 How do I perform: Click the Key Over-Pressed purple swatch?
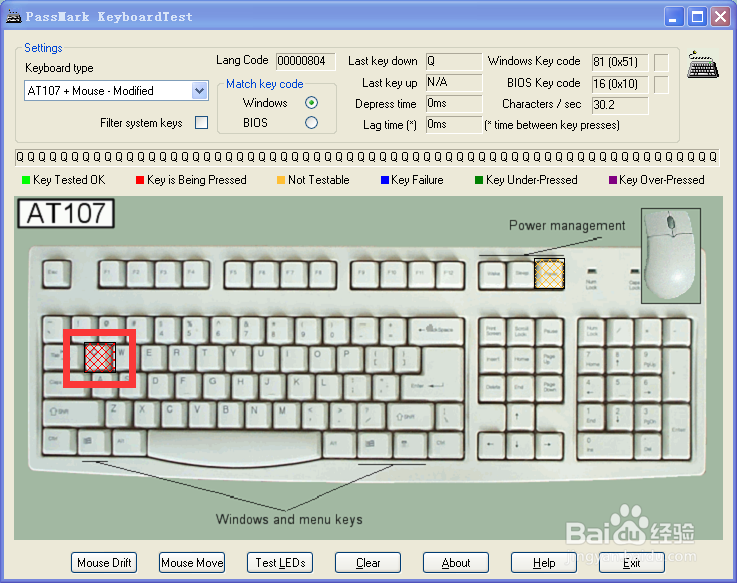[613, 180]
